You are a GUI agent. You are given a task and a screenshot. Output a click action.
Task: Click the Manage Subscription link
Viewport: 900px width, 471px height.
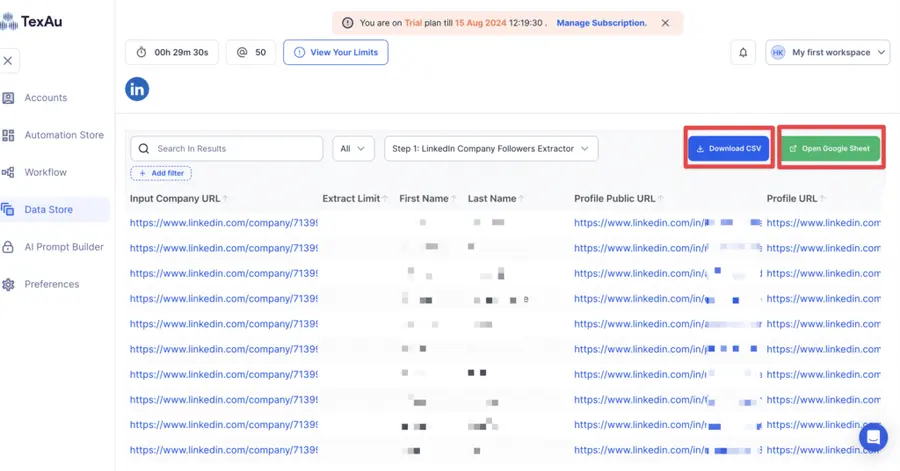pyautogui.click(x=602, y=23)
